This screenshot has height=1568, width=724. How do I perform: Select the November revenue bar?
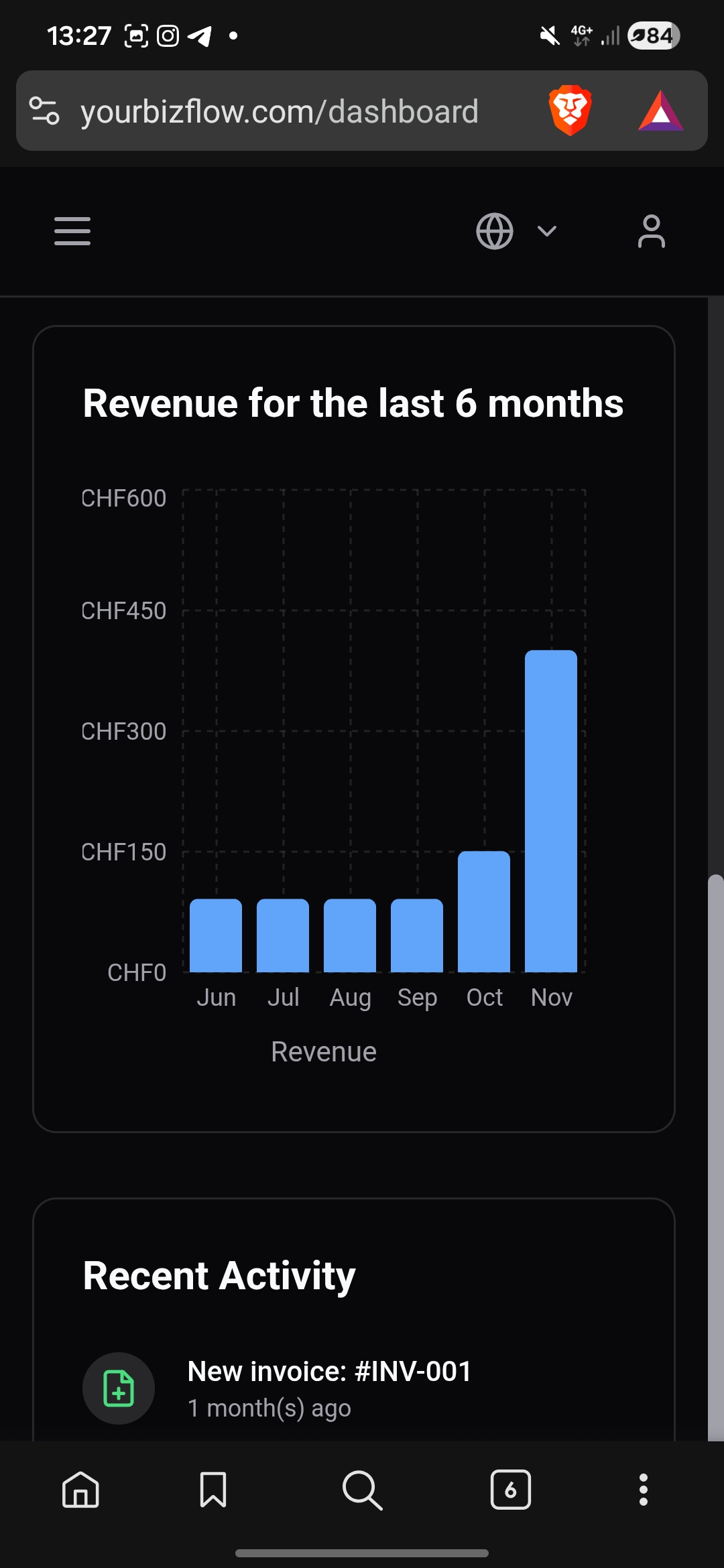[551, 811]
